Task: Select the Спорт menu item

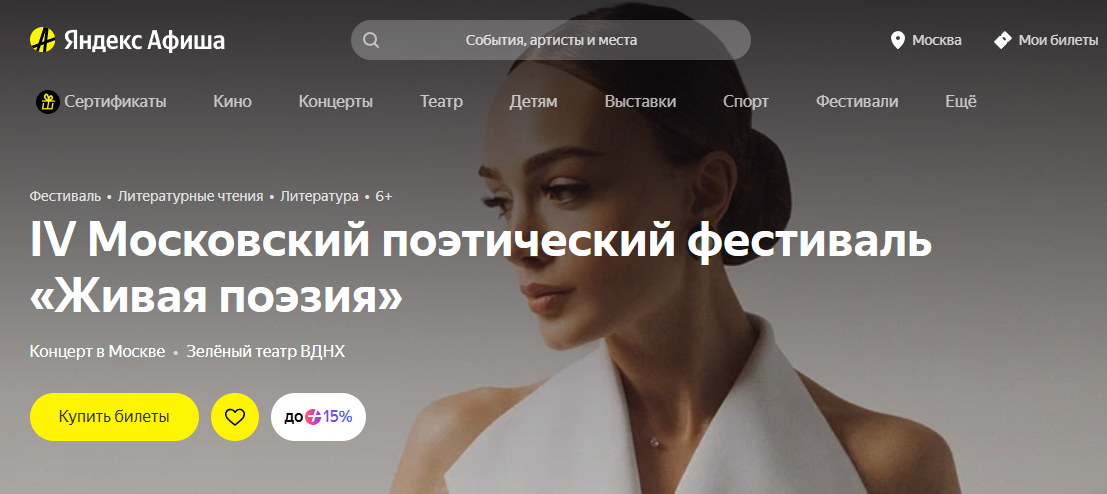Action: pyautogui.click(x=746, y=102)
